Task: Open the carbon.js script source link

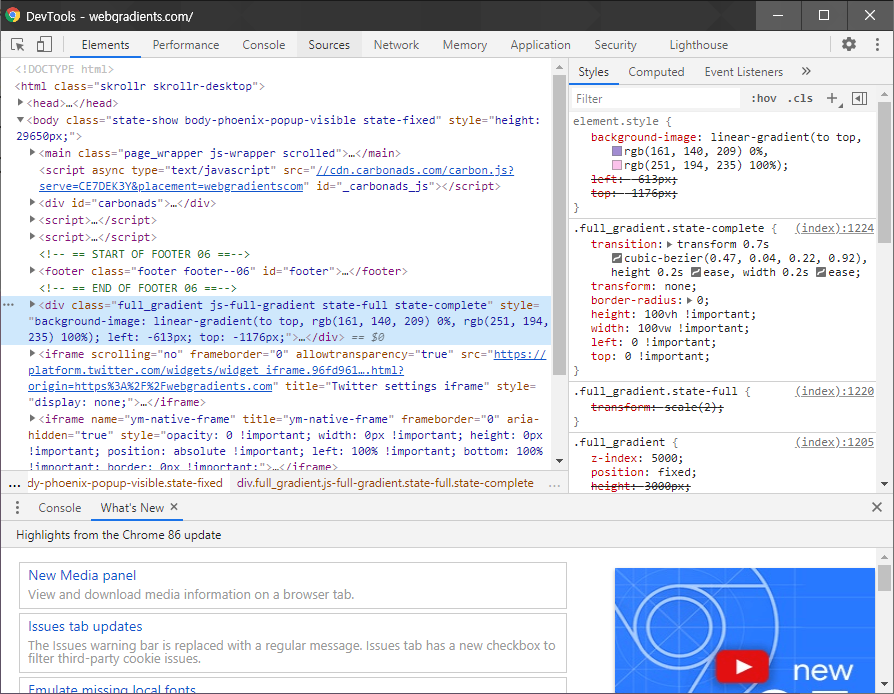Action: [276, 178]
